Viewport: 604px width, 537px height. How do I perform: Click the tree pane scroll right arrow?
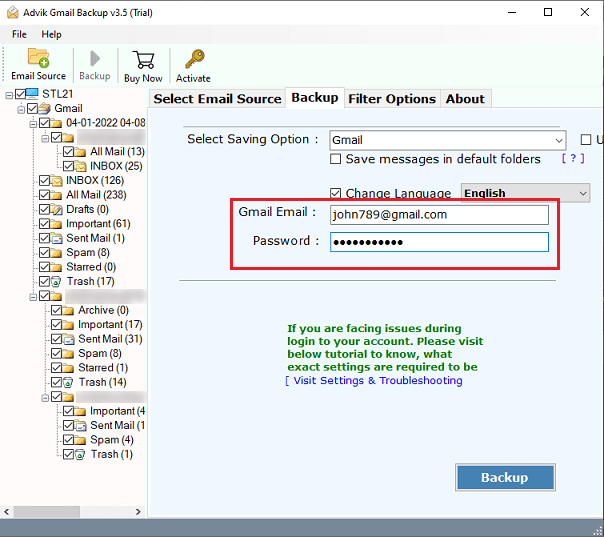pos(138,512)
